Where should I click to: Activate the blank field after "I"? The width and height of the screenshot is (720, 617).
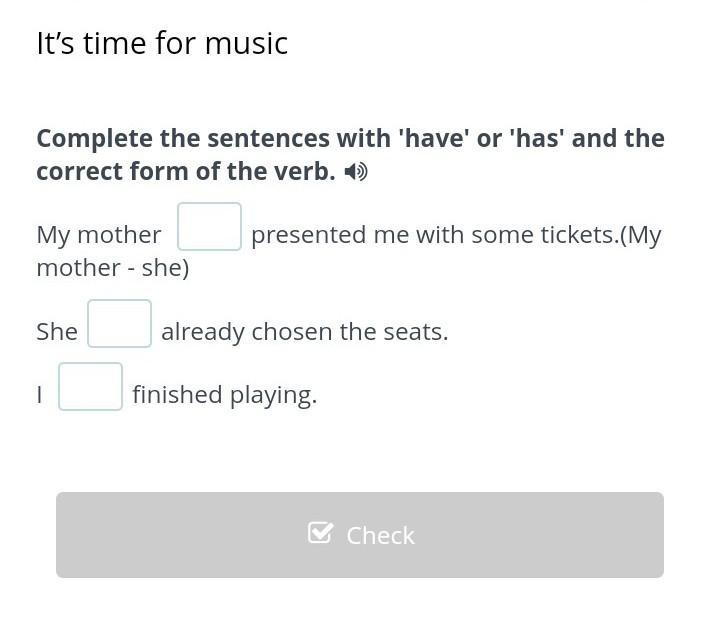(x=90, y=387)
